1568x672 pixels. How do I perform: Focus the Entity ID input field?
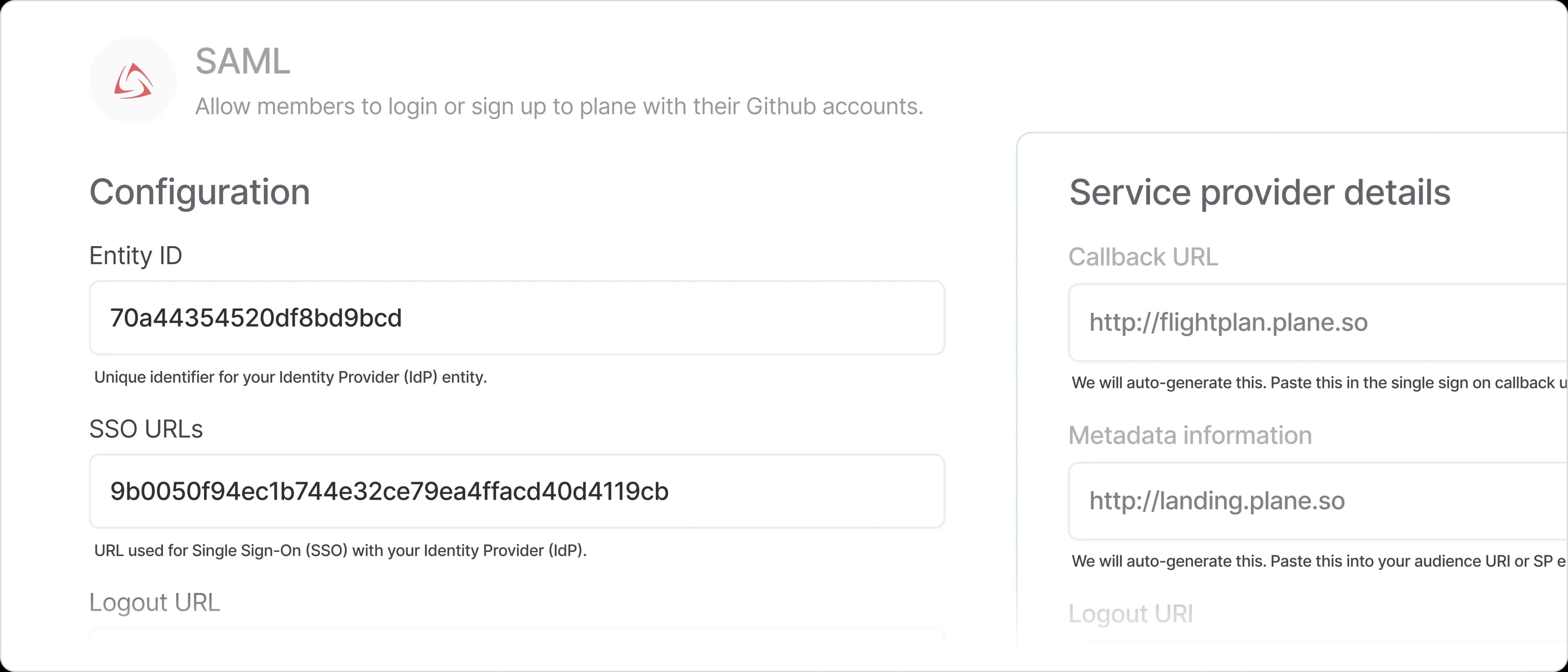tap(516, 318)
